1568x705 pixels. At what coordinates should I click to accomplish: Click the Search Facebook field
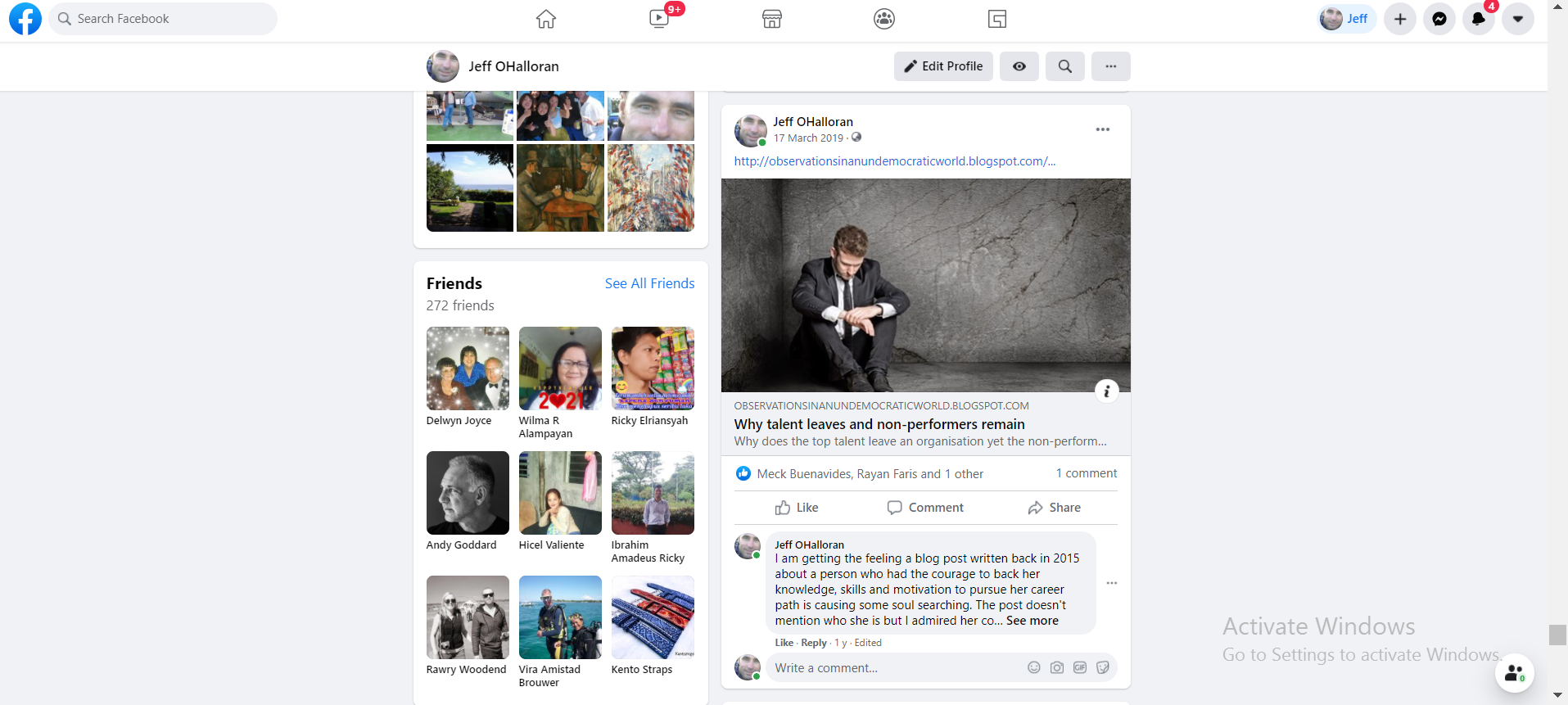pyautogui.click(x=164, y=19)
